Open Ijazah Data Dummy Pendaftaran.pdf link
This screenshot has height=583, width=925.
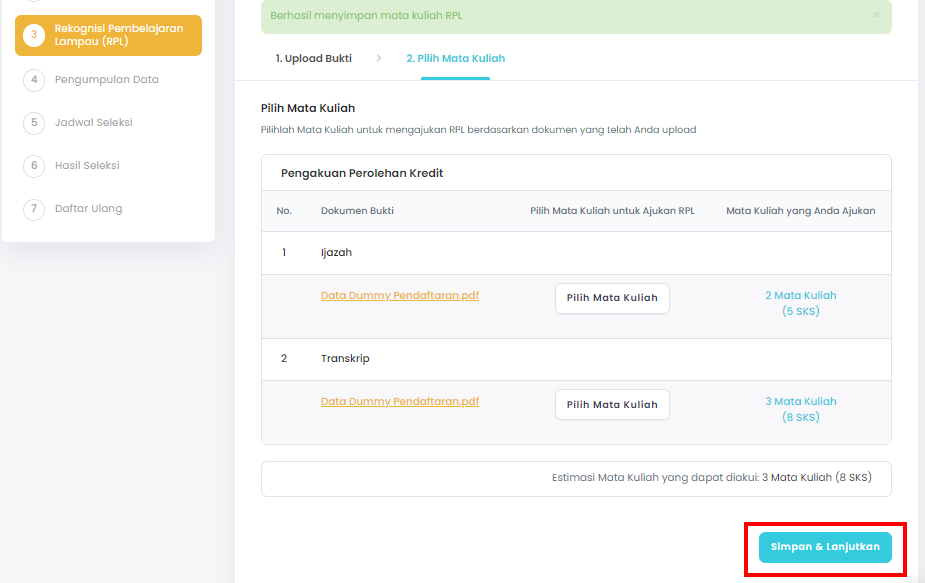pyautogui.click(x=400, y=296)
